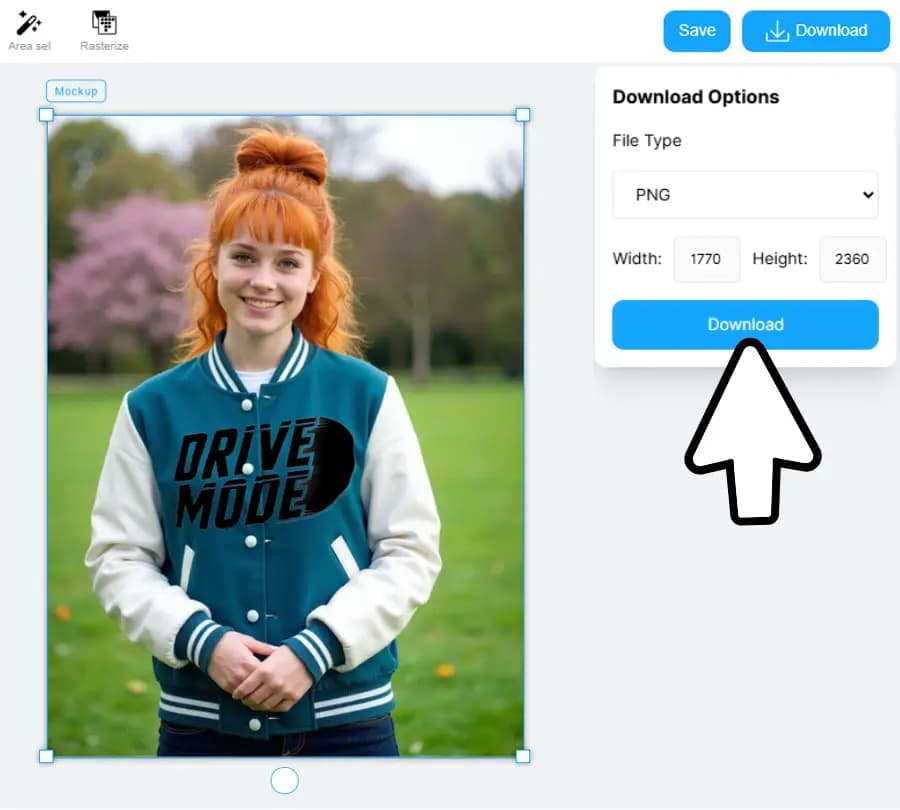Click the File Type label
This screenshot has width=900, height=810.
647,141
